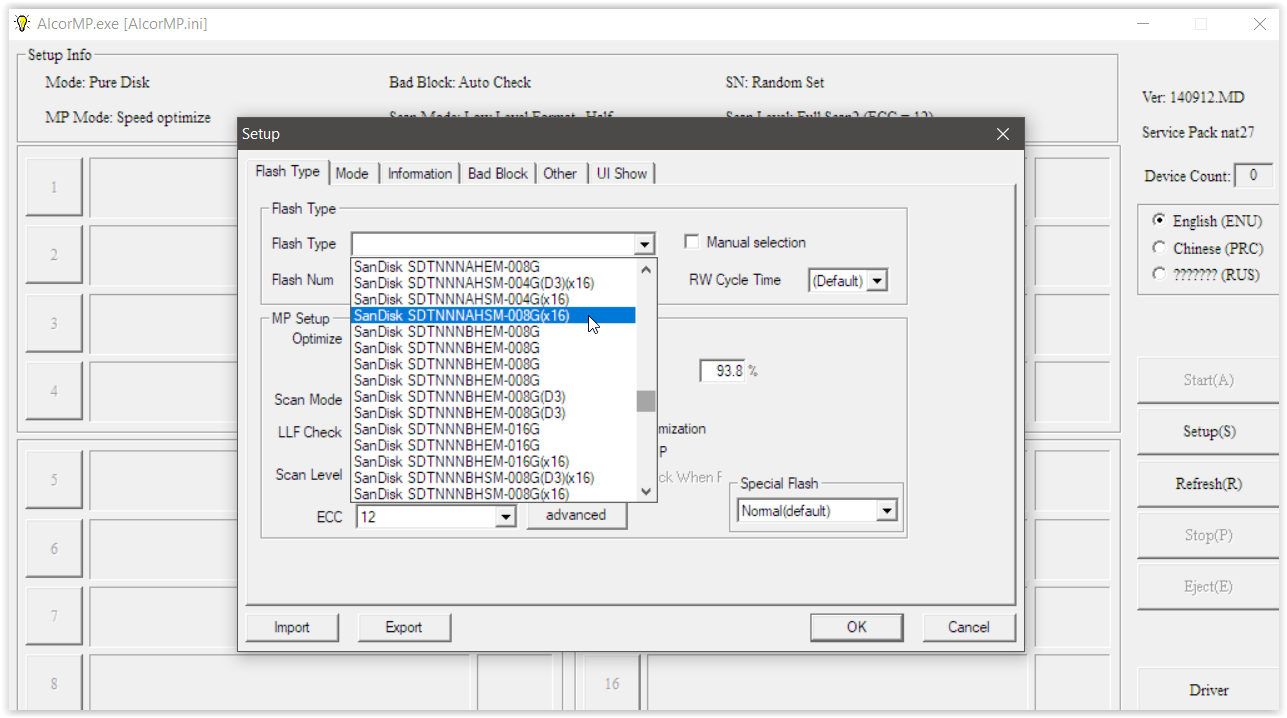
Task: Click the Driver button in main window
Action: (1209, 690)
